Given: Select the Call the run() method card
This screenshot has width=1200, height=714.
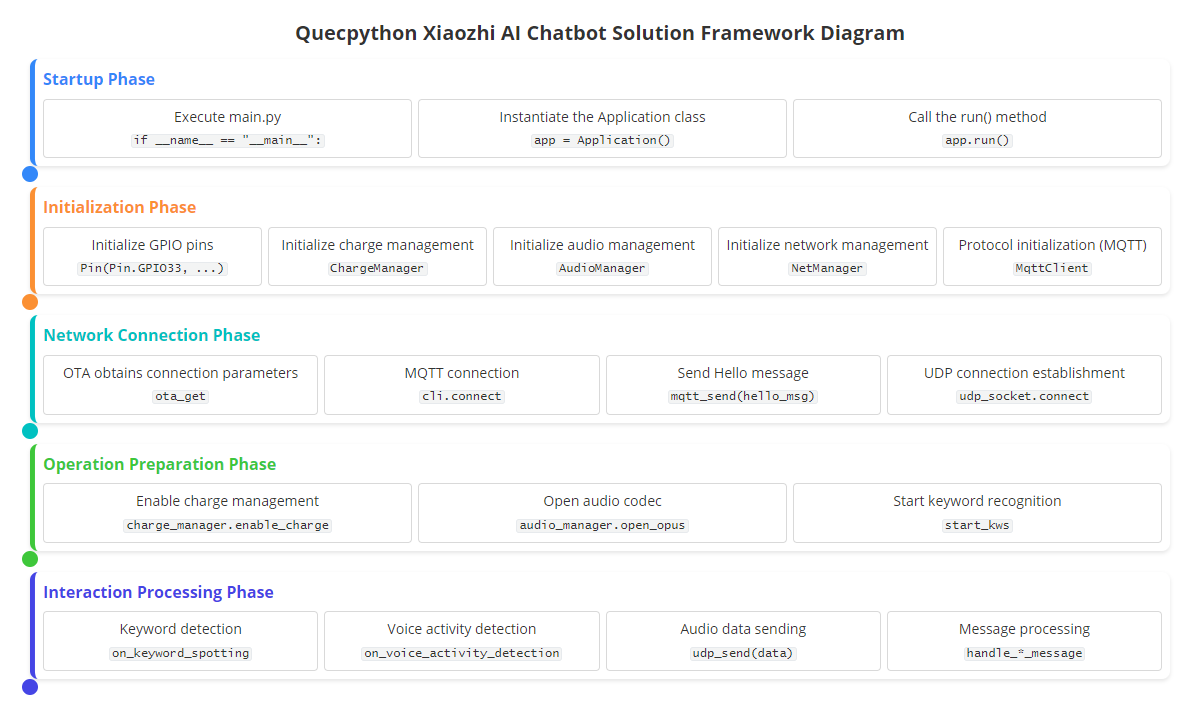Looking at the screenshot, I should (x=977, y=128).
